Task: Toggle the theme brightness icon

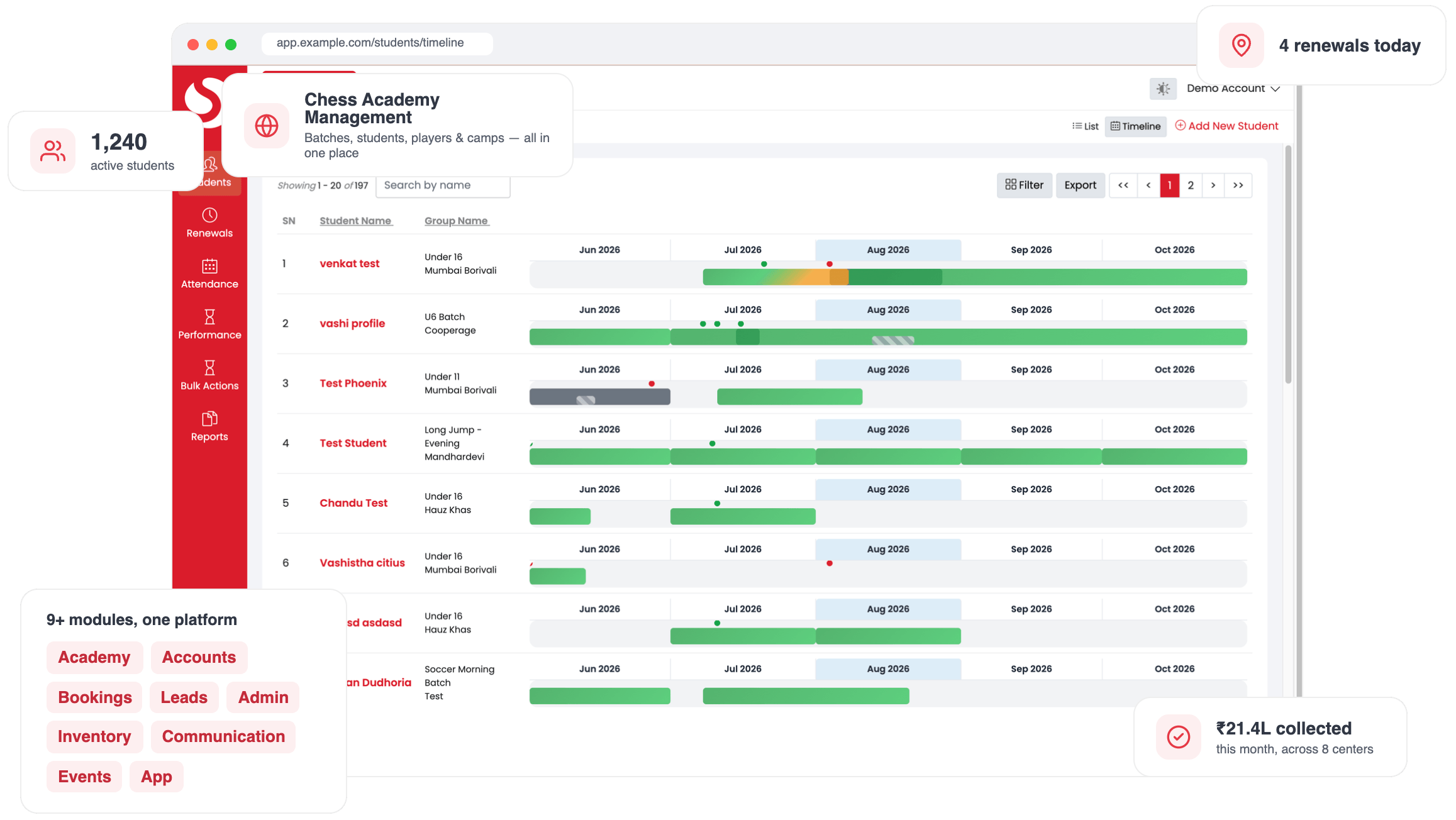Action: click(1163, 89)
